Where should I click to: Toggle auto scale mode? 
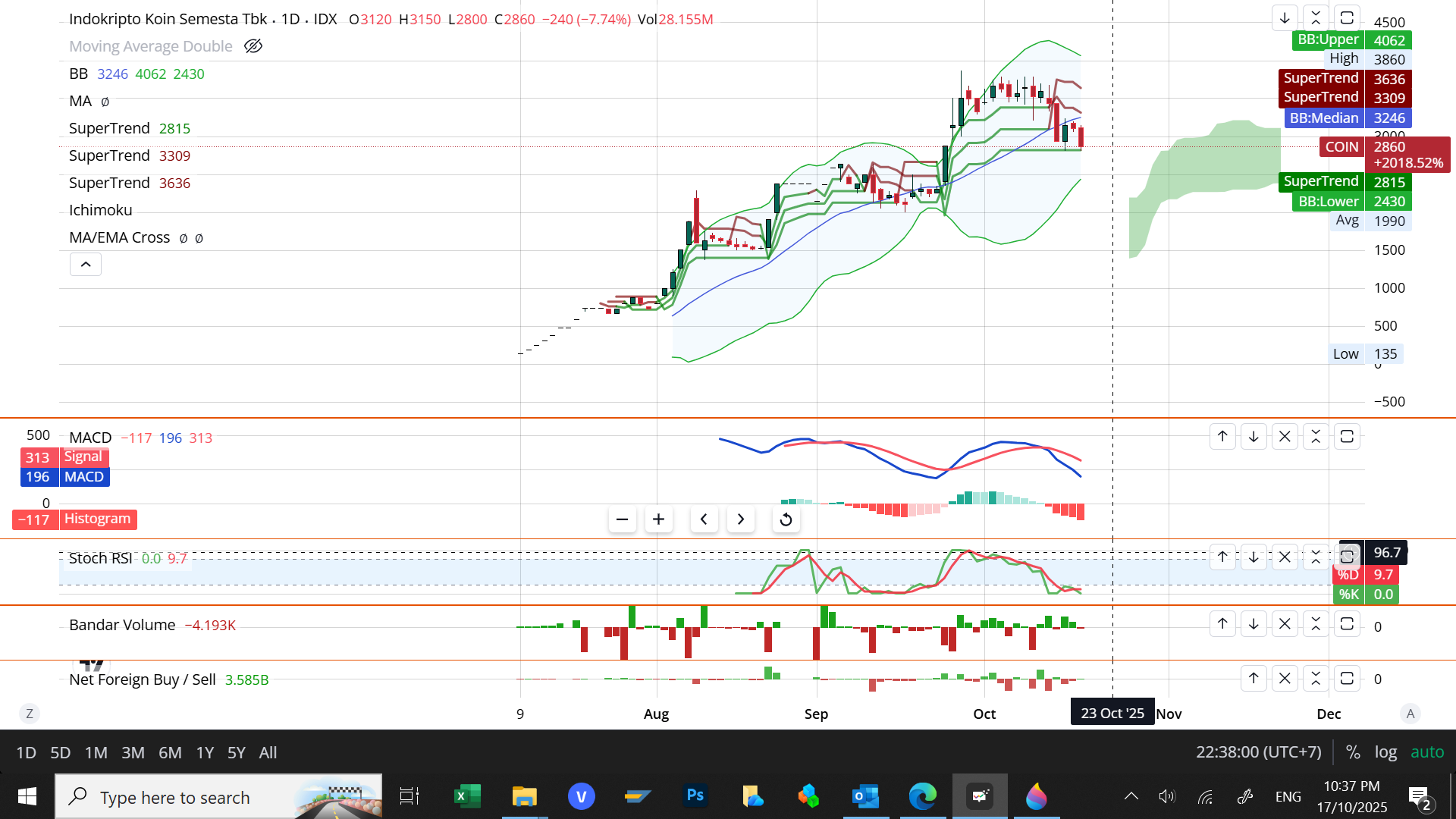pyautogui.click(x=1426, y=752)
